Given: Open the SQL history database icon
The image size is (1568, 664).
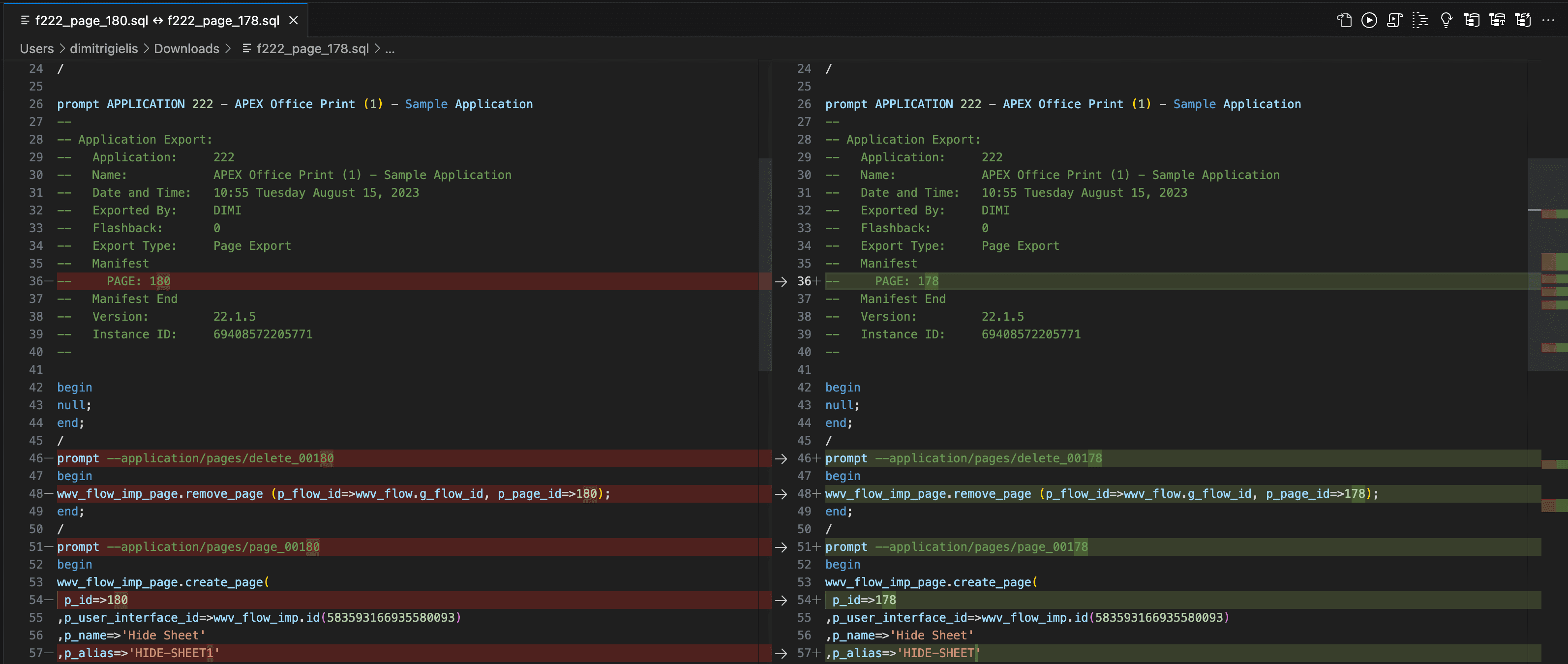Looking at the screenshot, I should [x=1497, y=20].
